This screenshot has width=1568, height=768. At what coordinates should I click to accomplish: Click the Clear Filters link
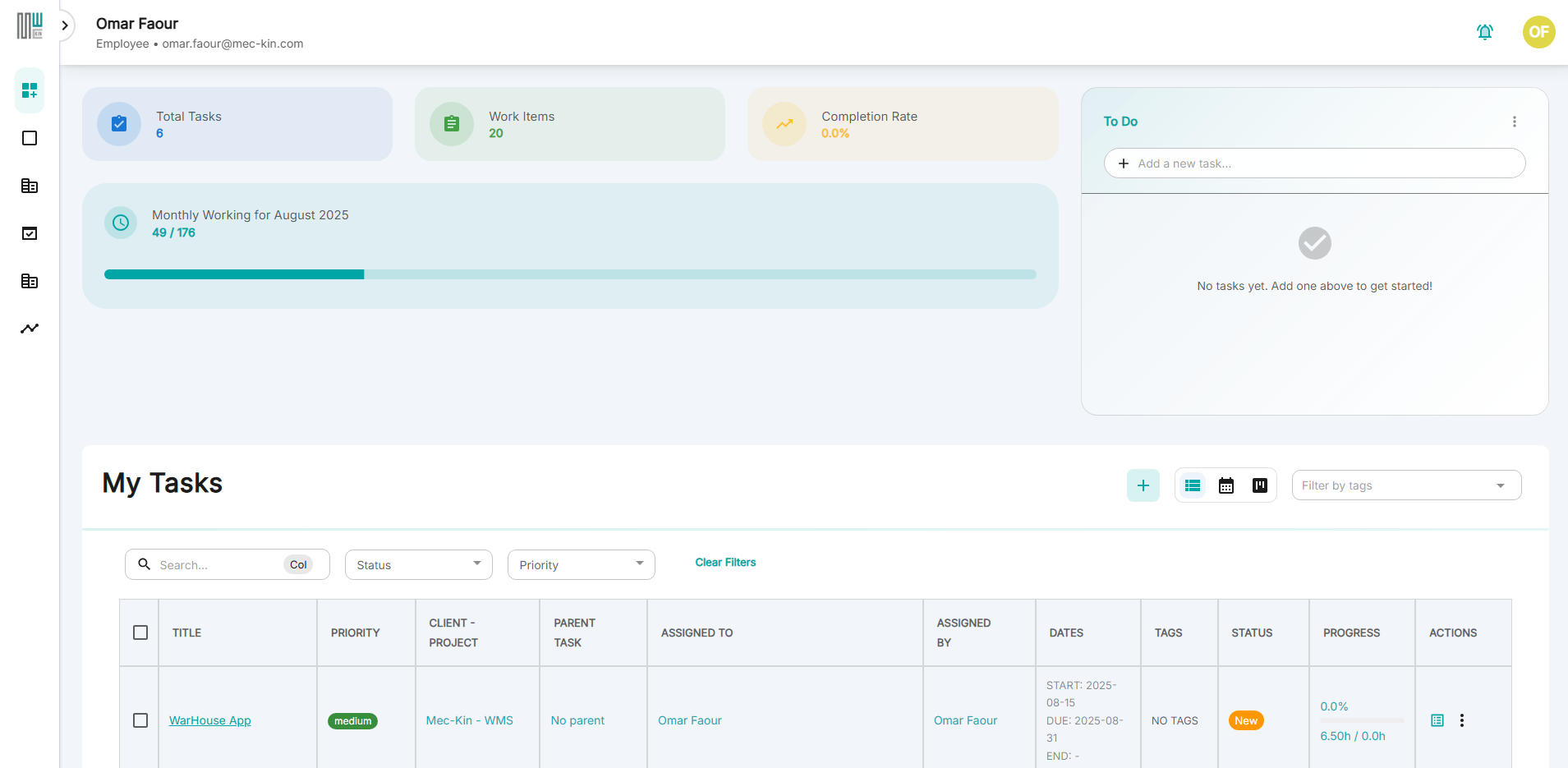click(725, 563)
